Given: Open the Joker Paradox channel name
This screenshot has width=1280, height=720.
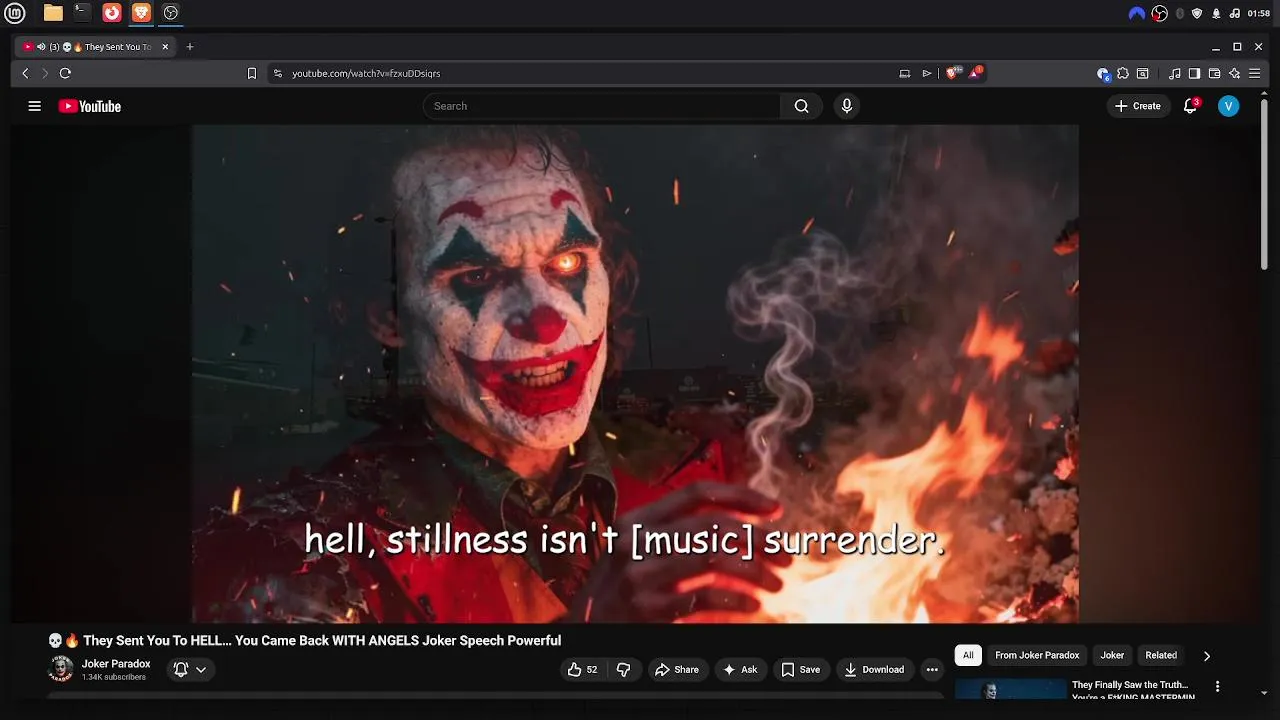Looking at the screenshot, I should [x=116, y=664].
